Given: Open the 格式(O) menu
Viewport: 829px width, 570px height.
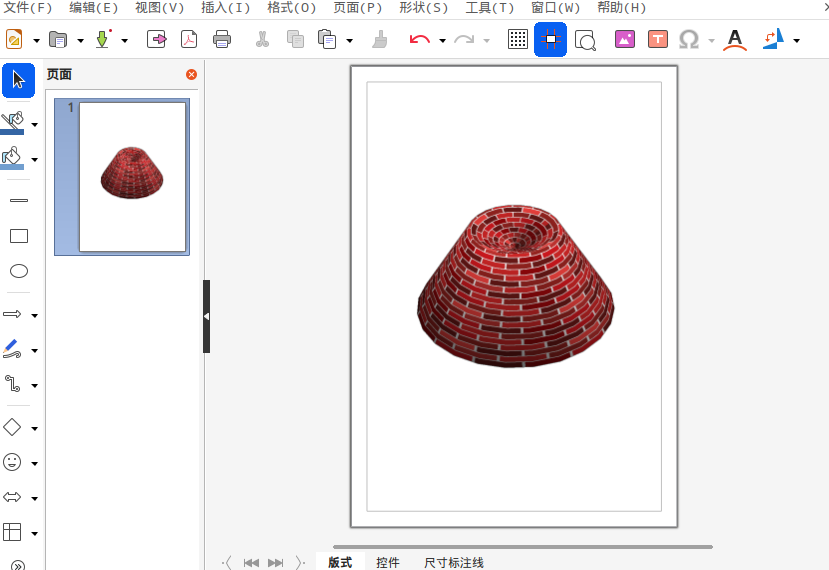Looking at the screenshot, I should point(291,8).
